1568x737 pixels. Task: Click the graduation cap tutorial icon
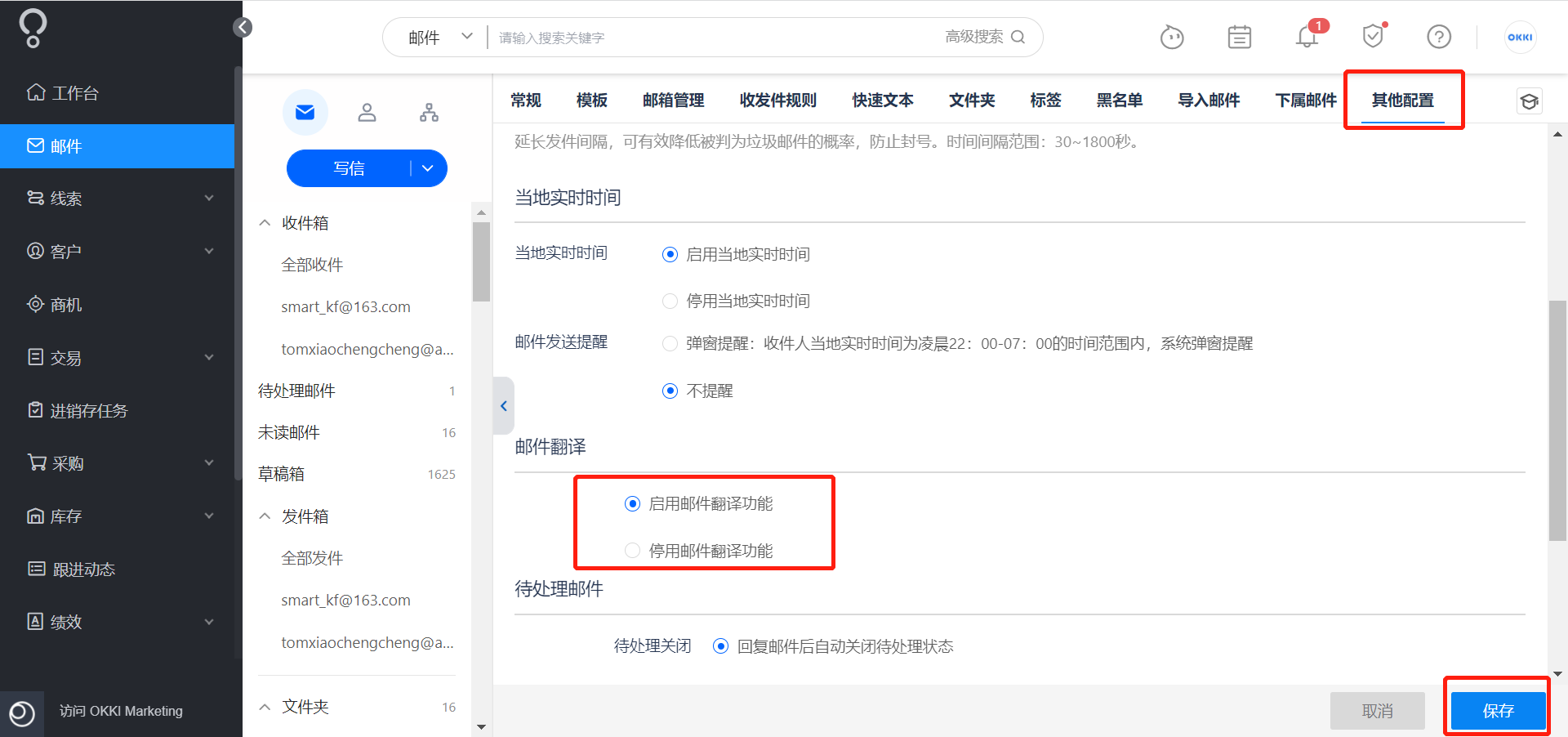click(x=1530, y=101)
